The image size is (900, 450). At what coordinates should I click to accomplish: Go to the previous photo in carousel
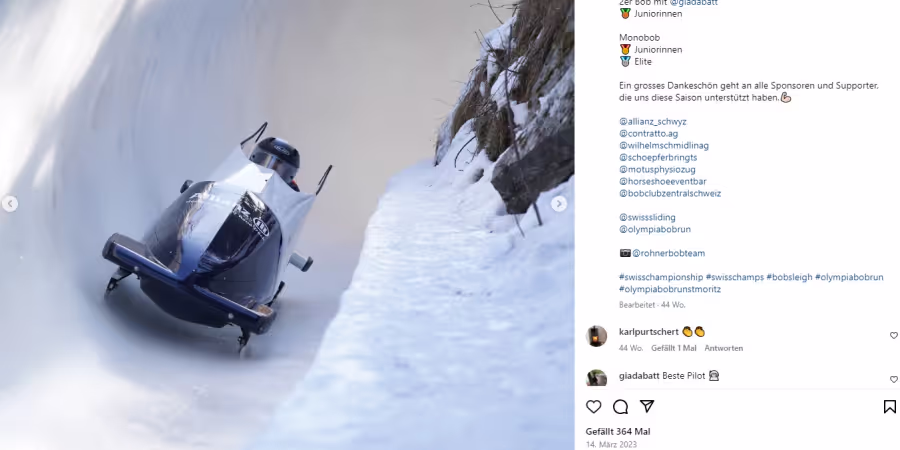(9, 204)
